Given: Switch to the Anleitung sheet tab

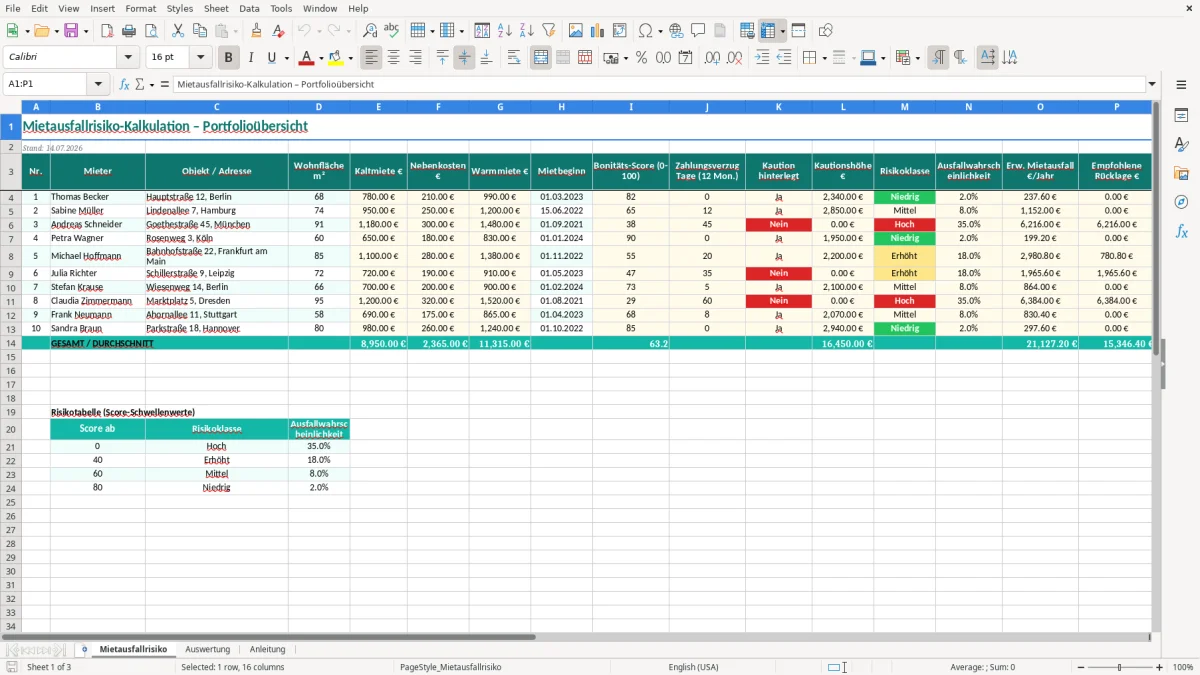Looking at the screenshot, I should click(267, 649).
